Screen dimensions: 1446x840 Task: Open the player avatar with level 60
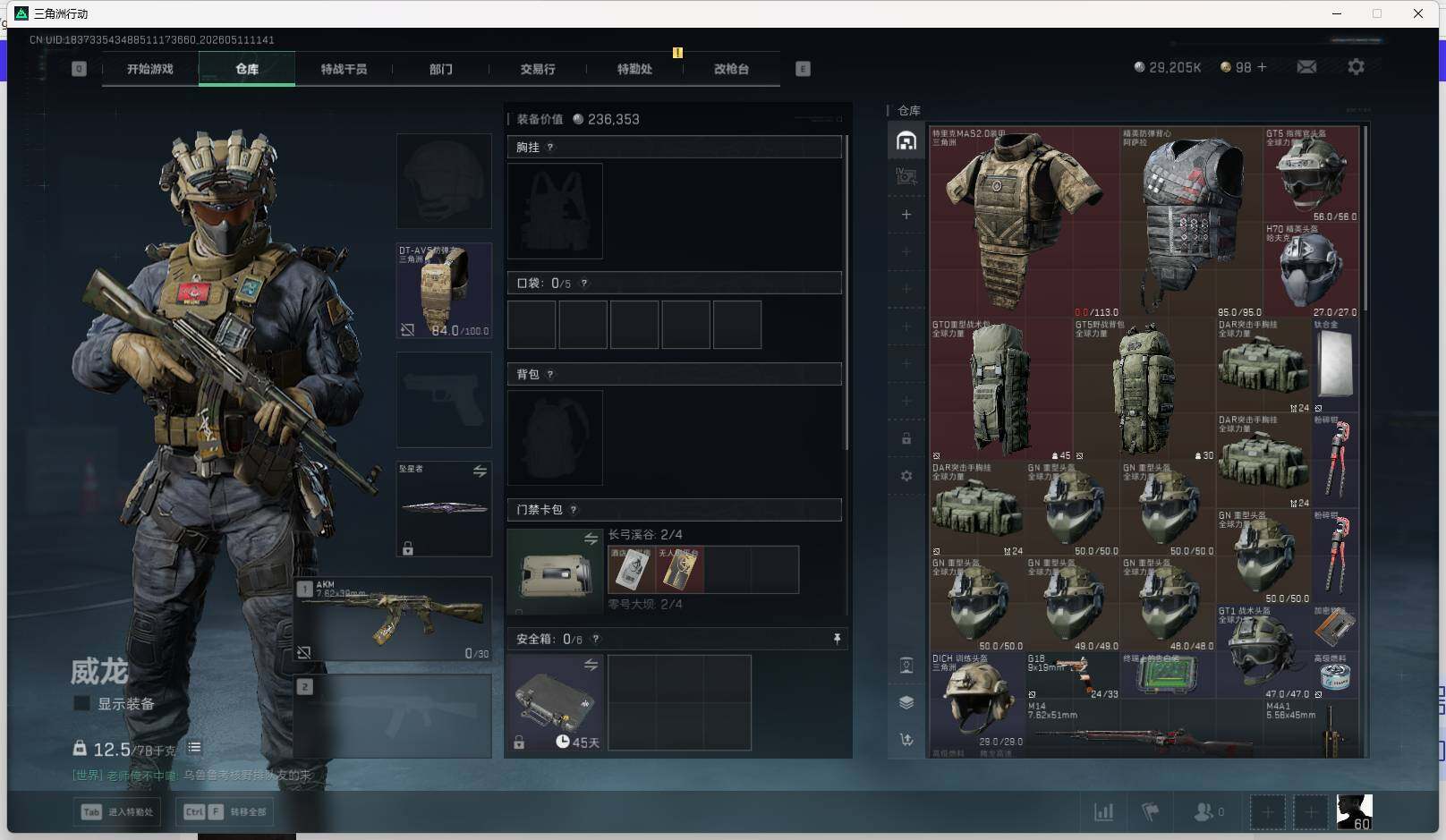pos(1354,812)
